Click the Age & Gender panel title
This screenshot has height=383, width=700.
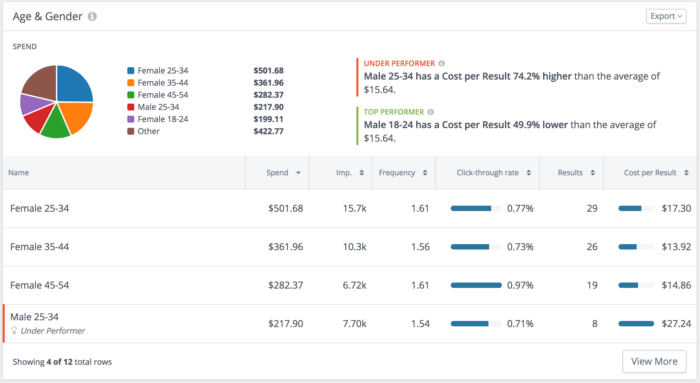click(47, 17)
